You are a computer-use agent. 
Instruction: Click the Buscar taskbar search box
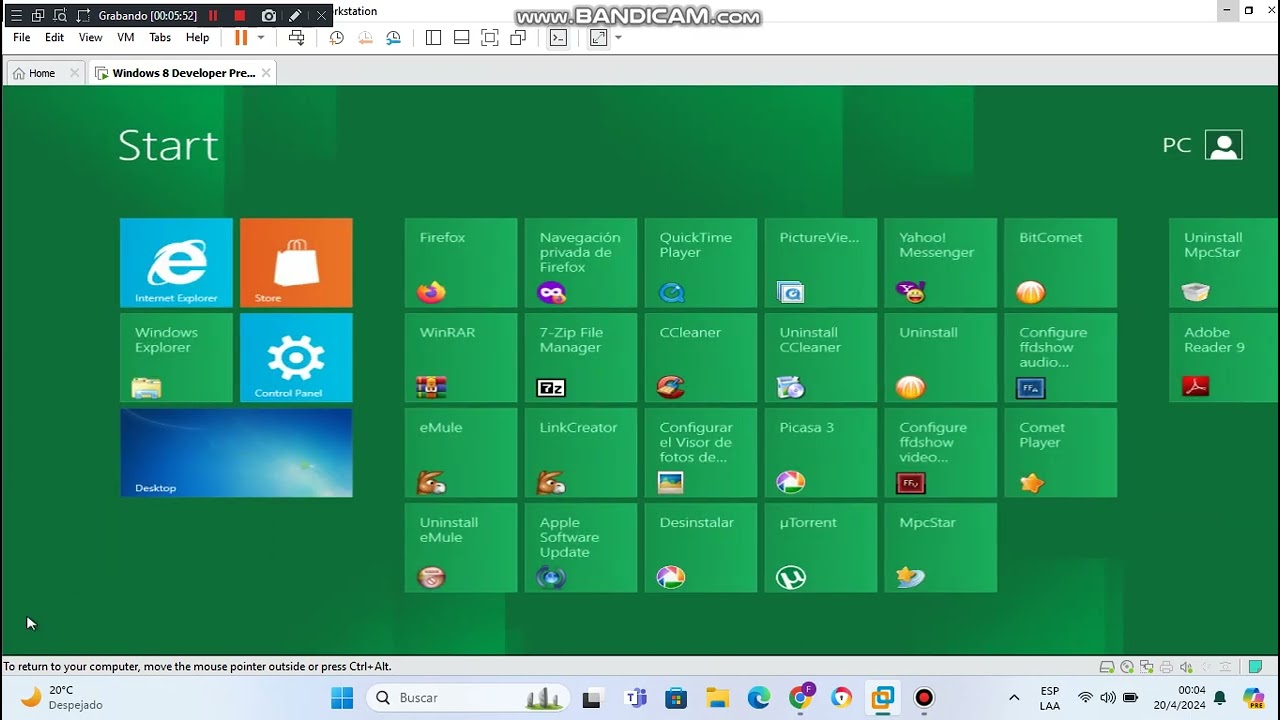[x=467, y=698]
